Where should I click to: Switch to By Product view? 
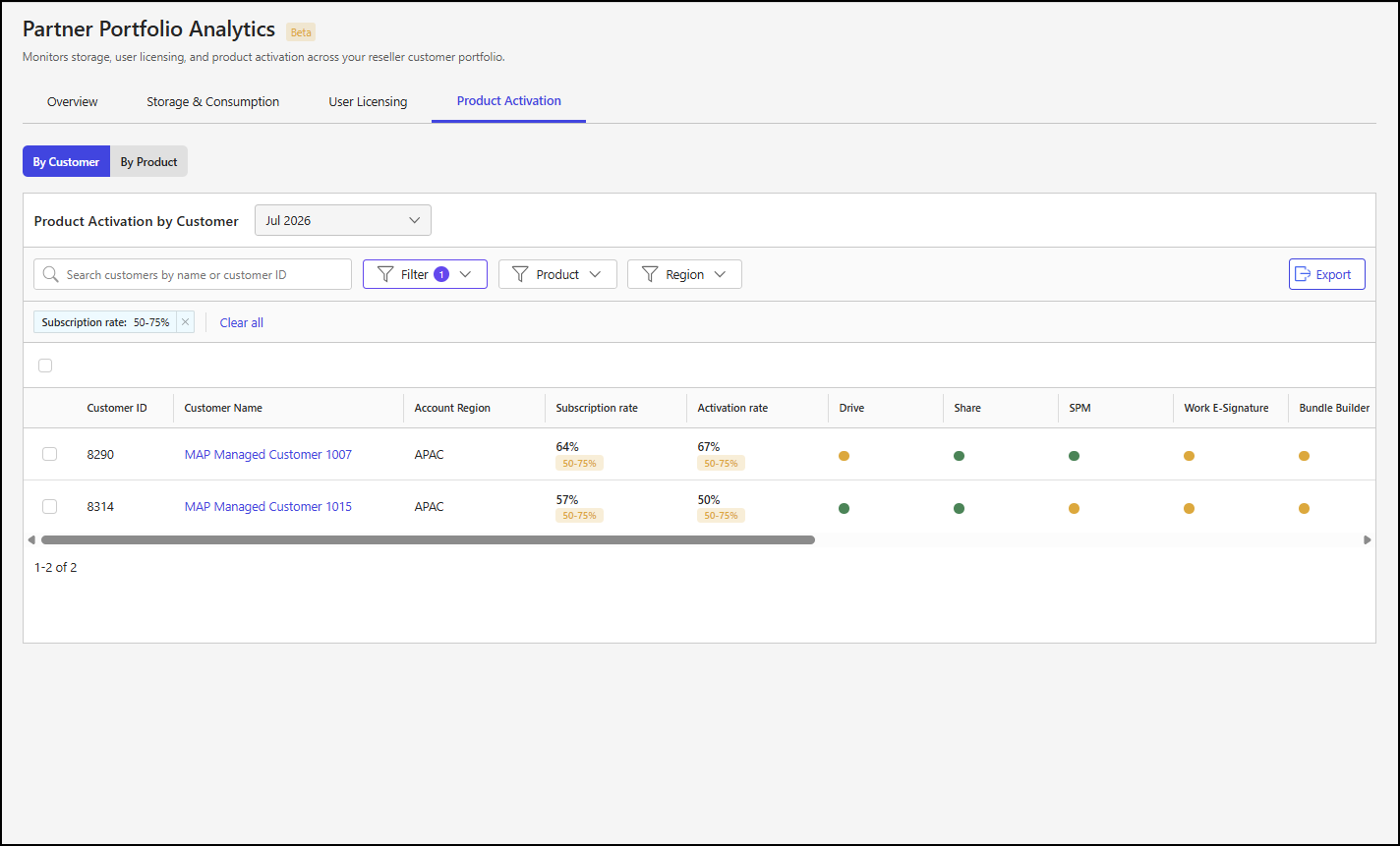[148, 162]
